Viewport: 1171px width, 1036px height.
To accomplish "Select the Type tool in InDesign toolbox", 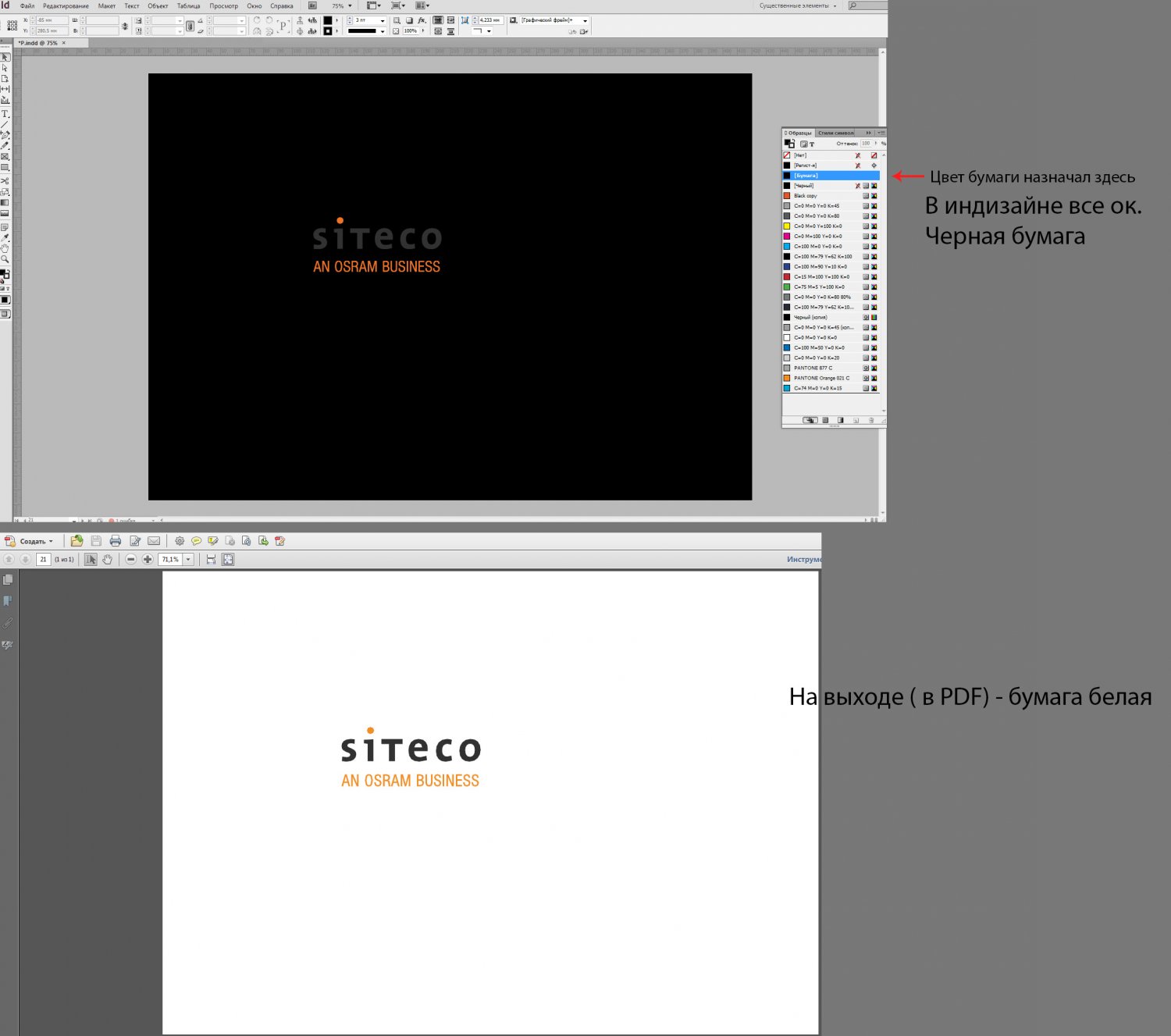I will [x=5, y=114].
